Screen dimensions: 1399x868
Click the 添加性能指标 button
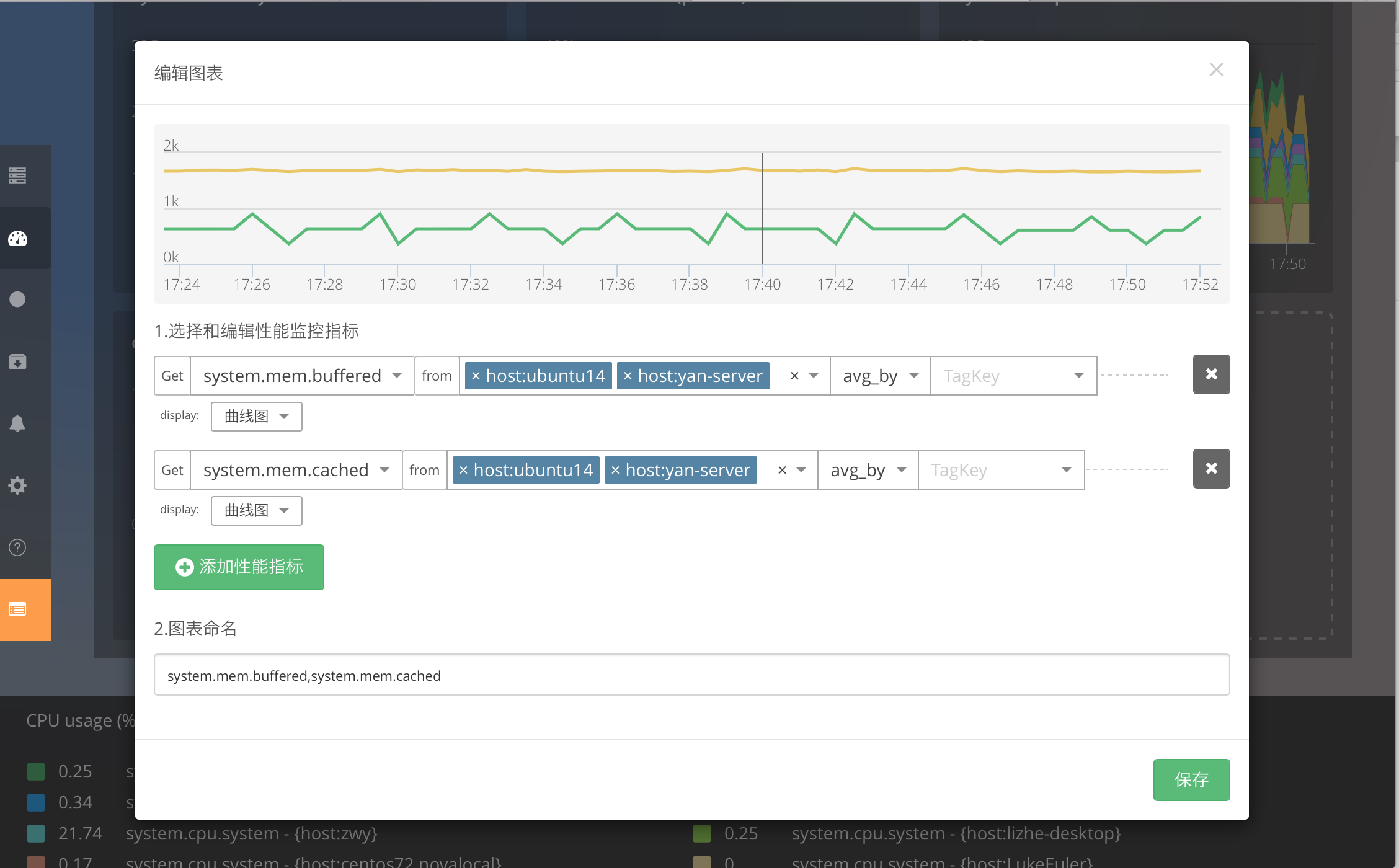pyautogui.click(x=239, y=567)
